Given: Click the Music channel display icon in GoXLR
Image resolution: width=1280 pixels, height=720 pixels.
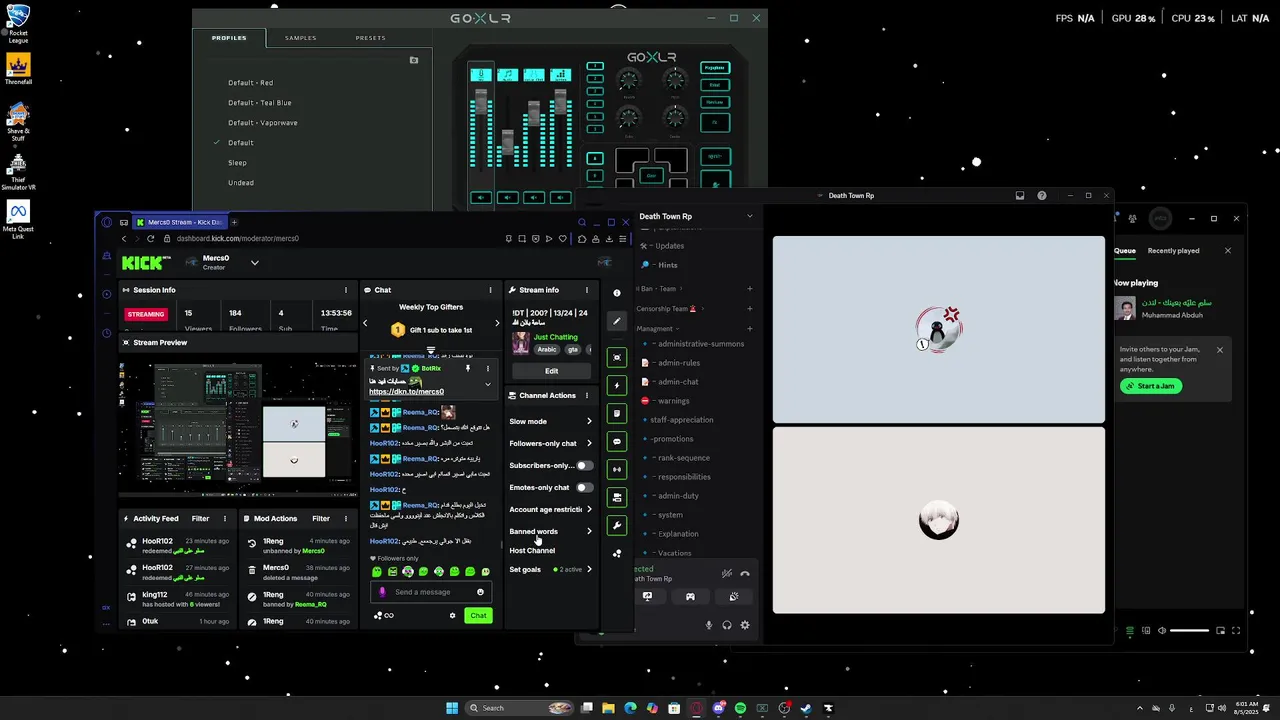Looking at the screenshot, I should (x=507, y=75).
